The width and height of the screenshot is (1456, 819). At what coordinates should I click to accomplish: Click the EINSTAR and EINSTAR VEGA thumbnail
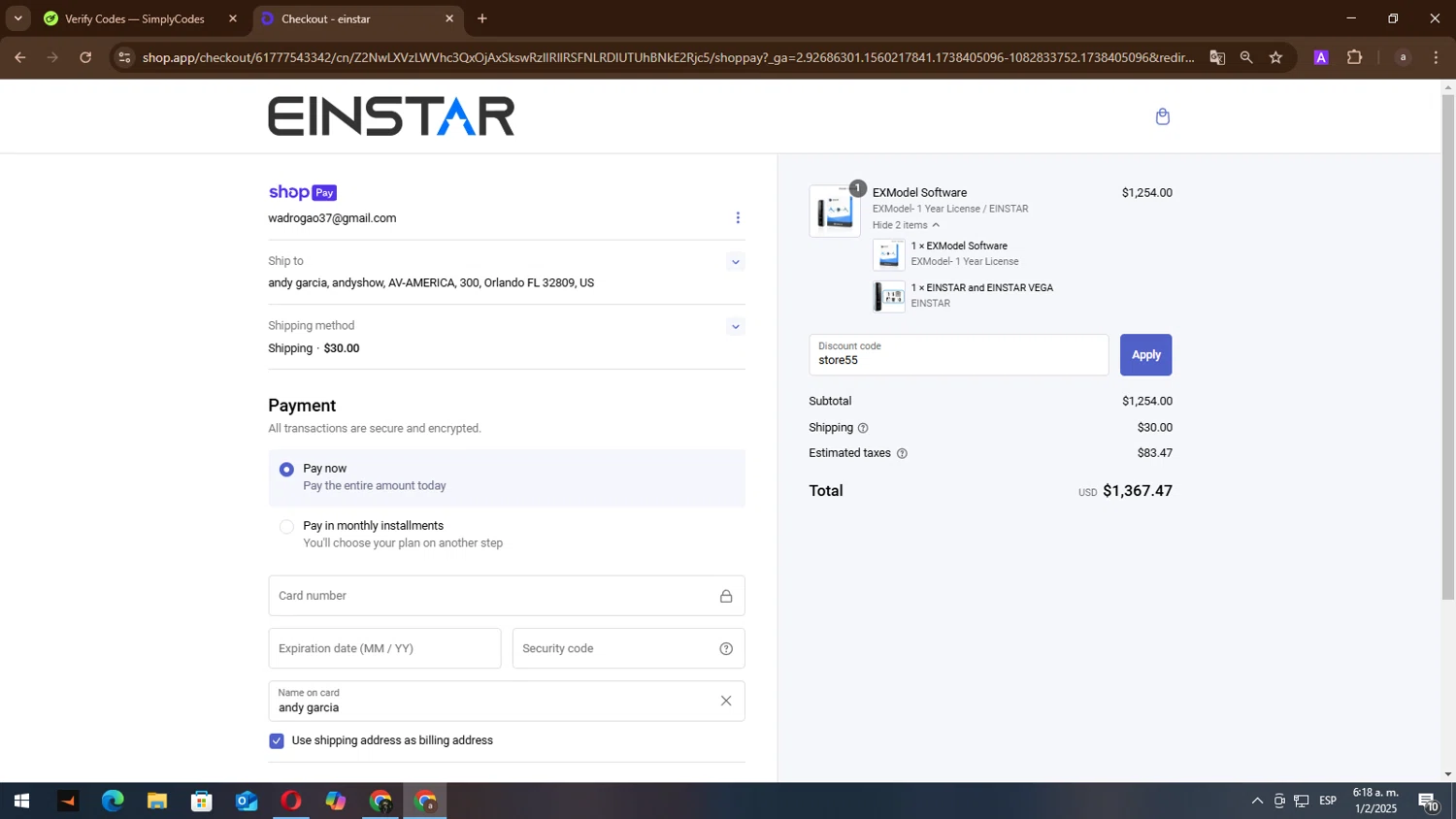point(889,296)
